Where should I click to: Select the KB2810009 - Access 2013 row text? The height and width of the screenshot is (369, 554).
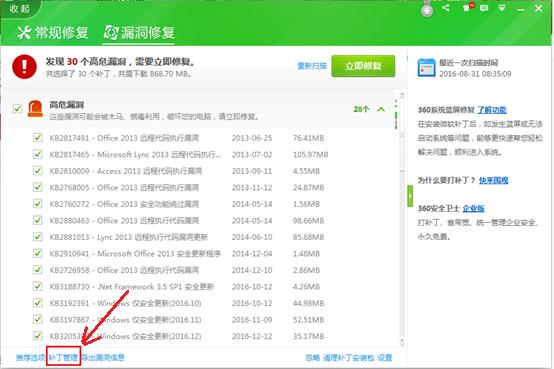point(126,171)
